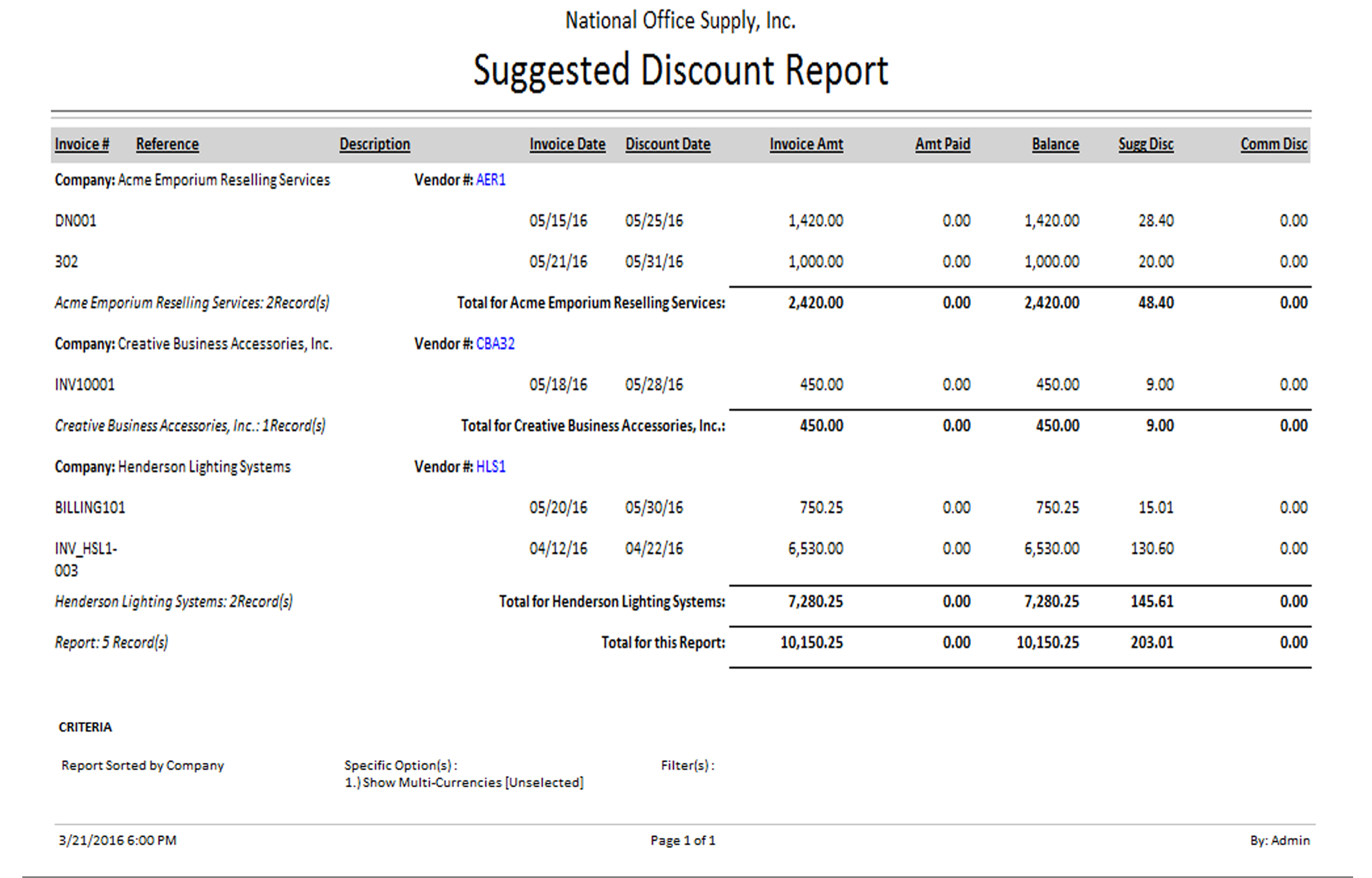Click the Invoice # column header

81,144
